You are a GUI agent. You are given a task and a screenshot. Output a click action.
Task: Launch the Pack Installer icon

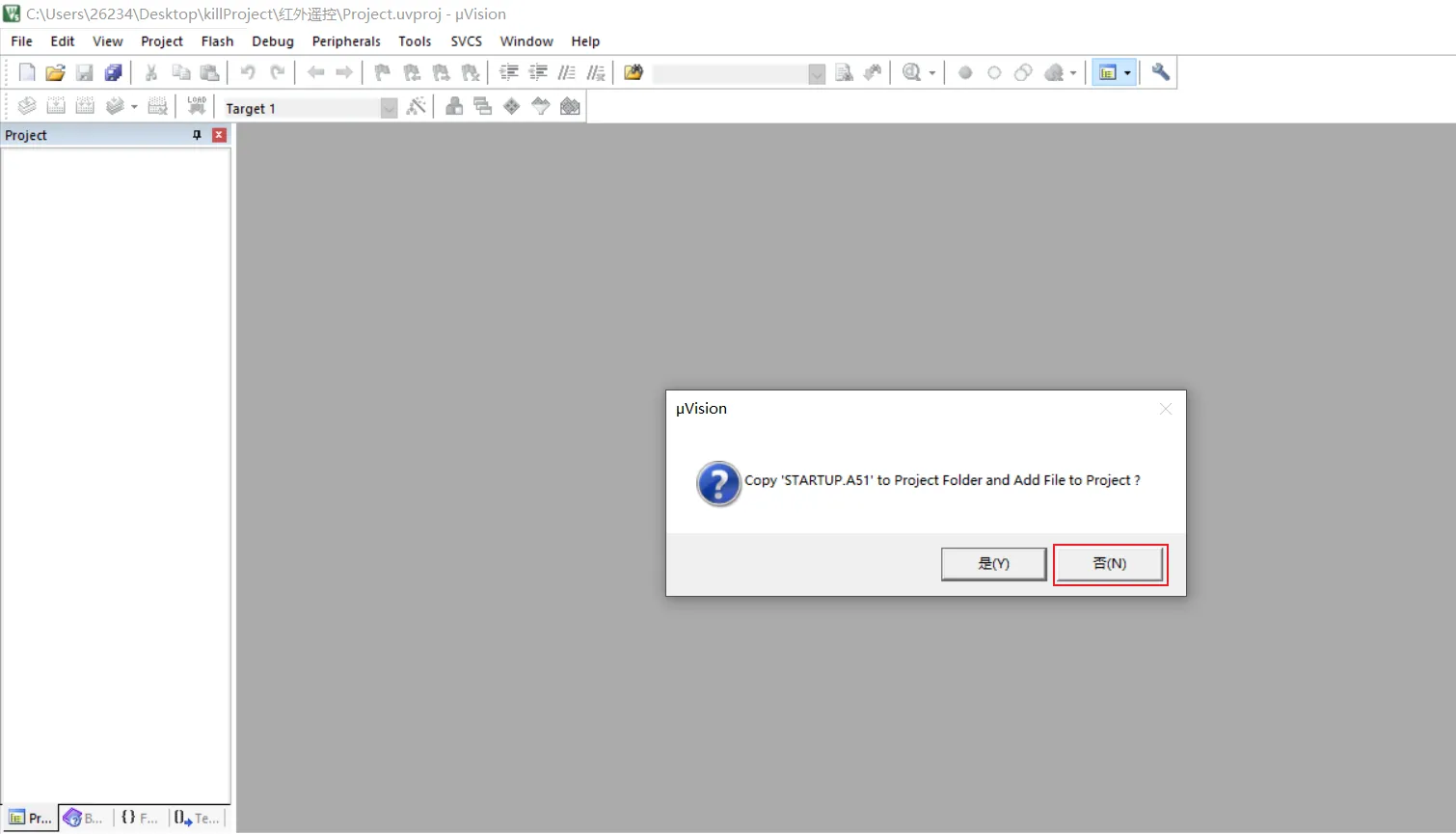click(570, 106)
